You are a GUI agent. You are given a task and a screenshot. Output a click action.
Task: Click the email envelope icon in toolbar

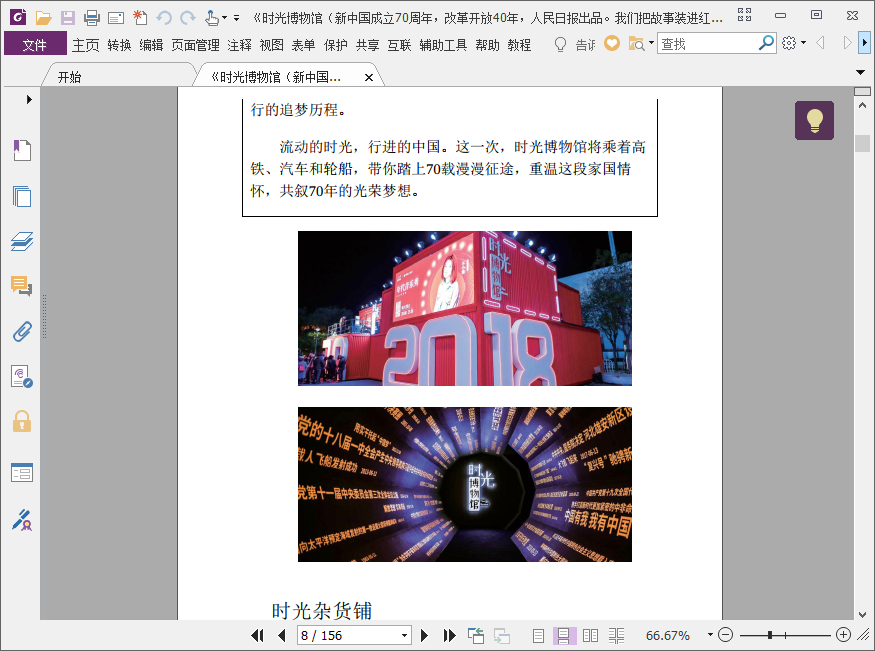116,18
